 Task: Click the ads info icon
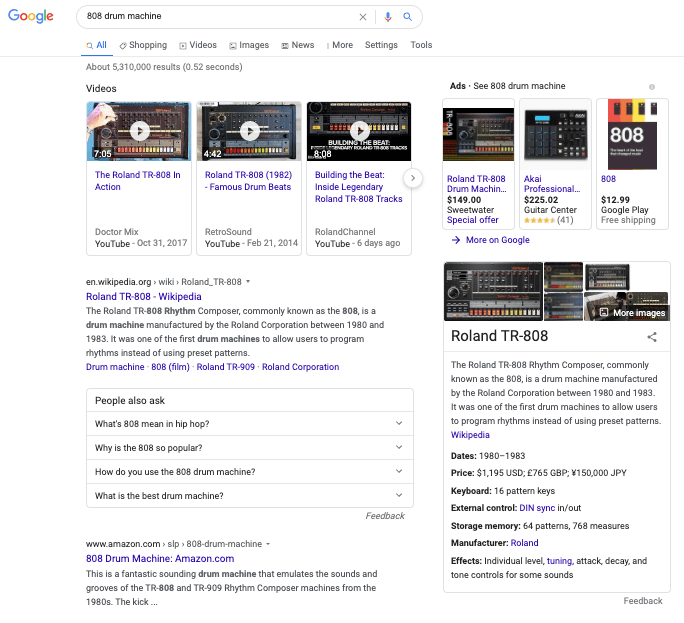click(x=652, y=87)
